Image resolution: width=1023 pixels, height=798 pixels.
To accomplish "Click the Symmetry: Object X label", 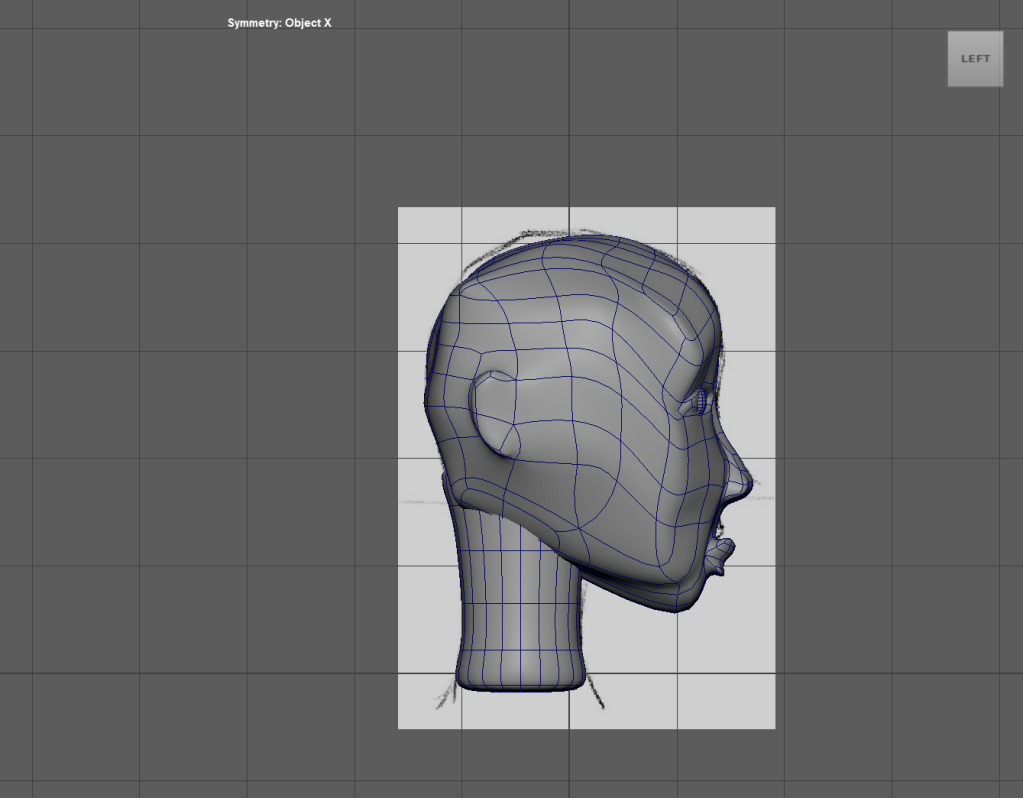I will 279,23.
